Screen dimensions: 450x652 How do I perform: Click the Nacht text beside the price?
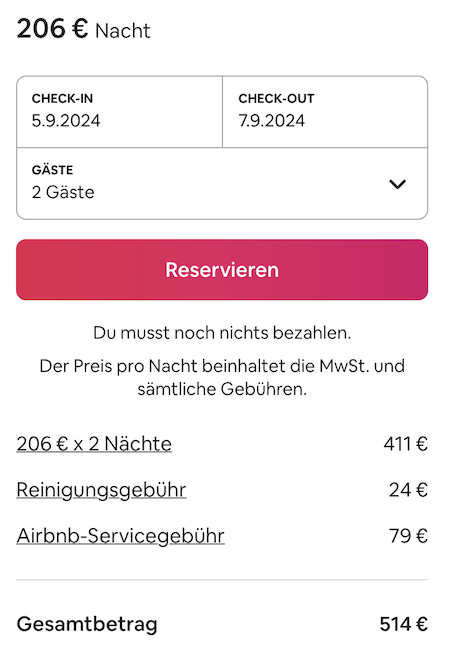(x=123, y=31)
